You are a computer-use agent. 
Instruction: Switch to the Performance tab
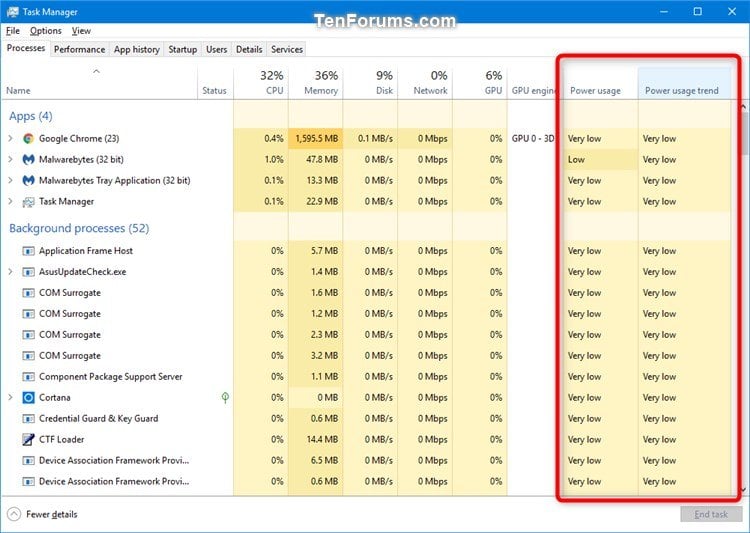[79, 49]
